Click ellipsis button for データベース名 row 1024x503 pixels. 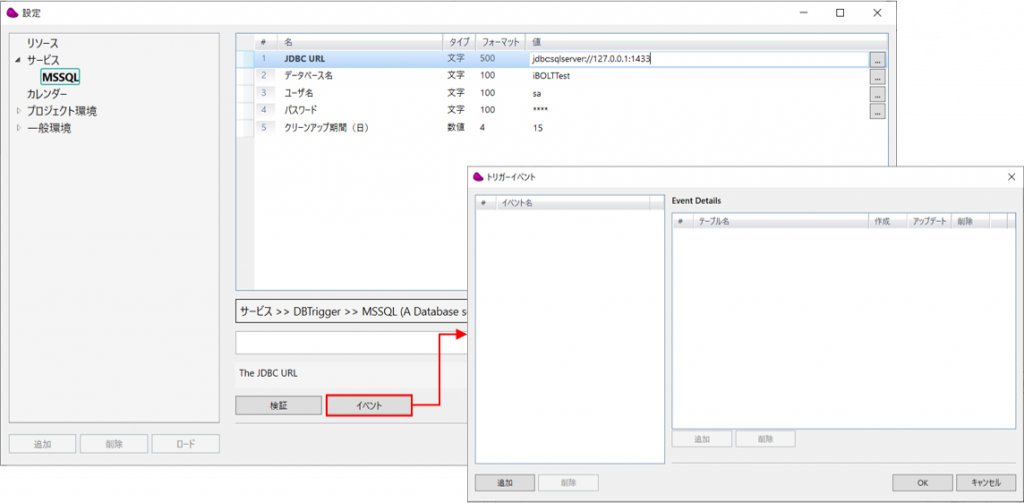[x=877, y=77]
